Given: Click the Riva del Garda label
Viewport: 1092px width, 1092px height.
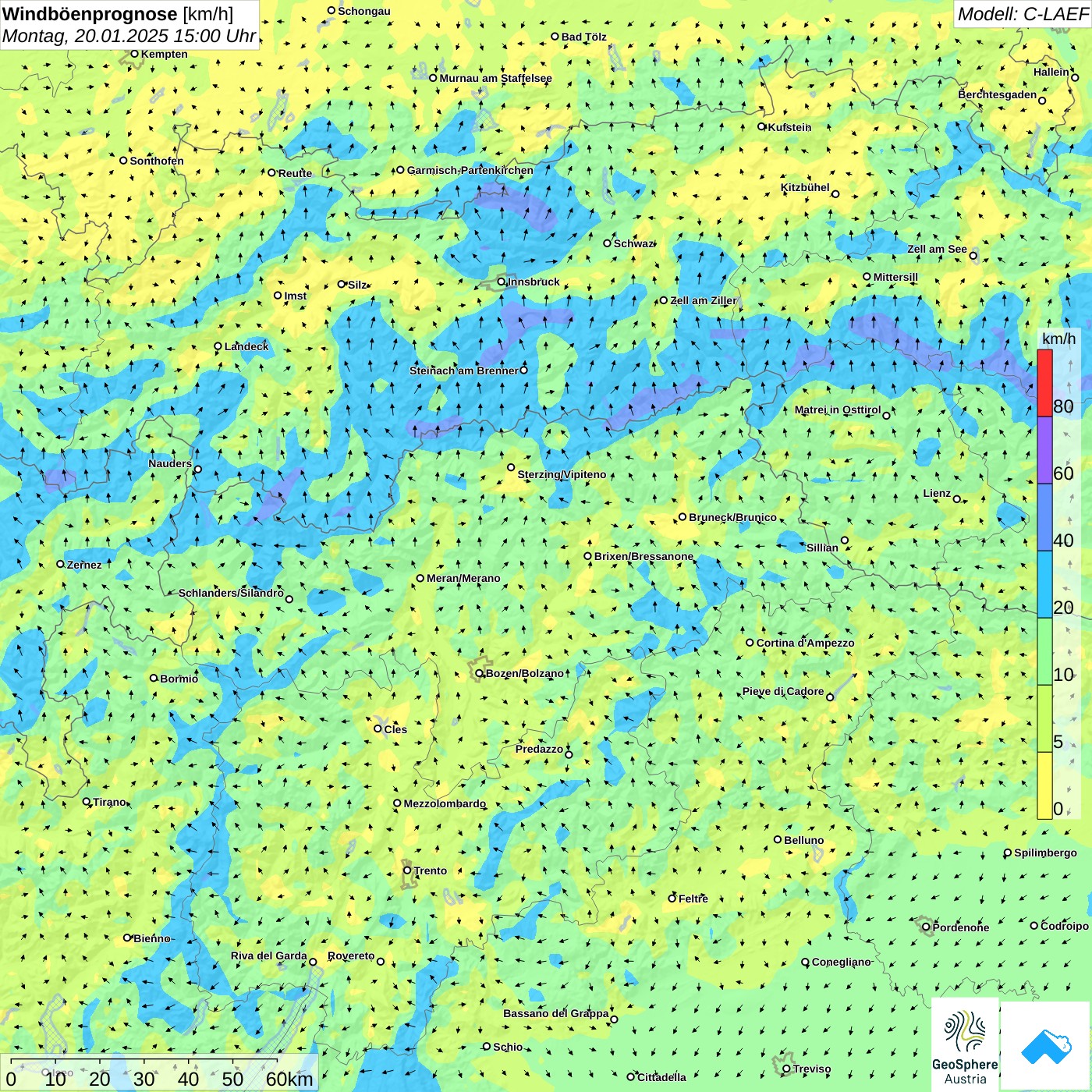Looking at the screenshot, I should pos(268,955).
